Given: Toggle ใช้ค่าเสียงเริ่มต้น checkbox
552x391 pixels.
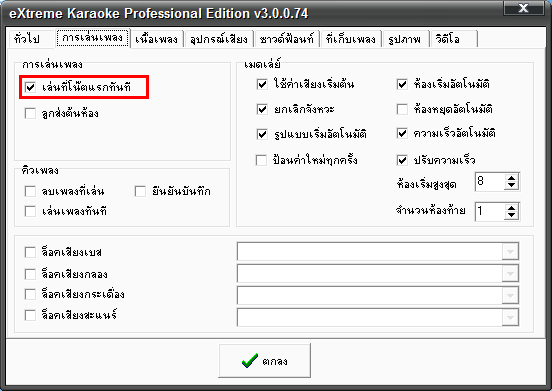Looking at the screenshot, I should pos(262,84).
